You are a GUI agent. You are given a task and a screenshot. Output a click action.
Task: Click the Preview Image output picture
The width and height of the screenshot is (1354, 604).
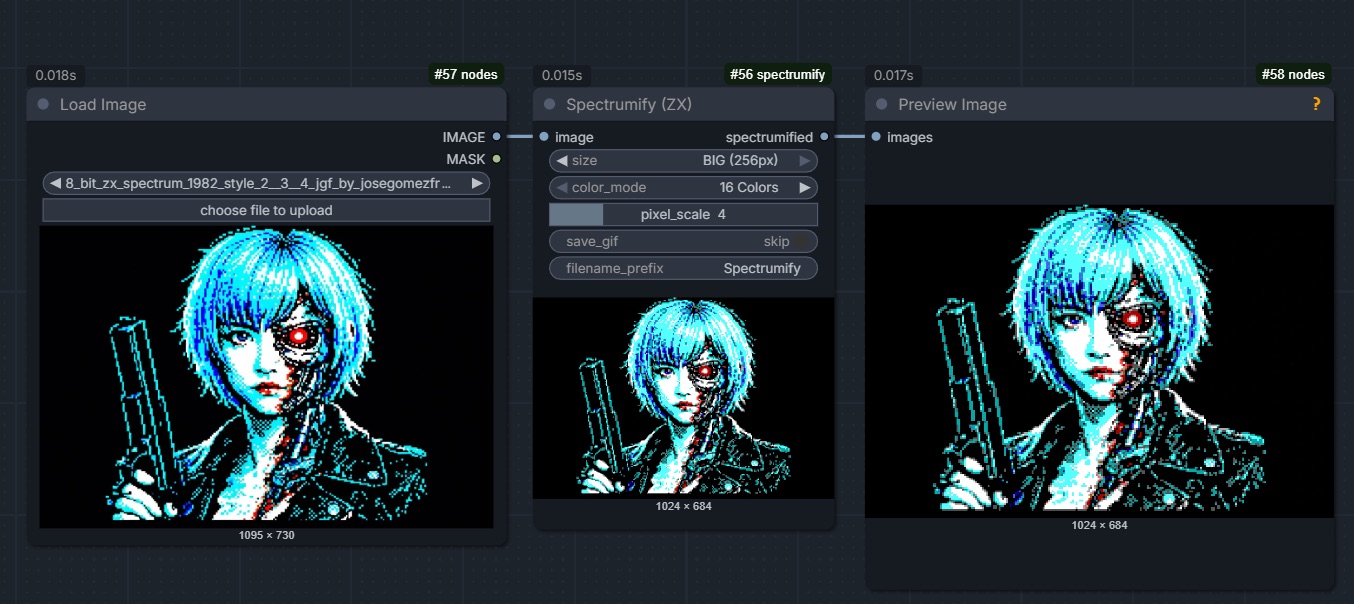[x=1099, y=361]
